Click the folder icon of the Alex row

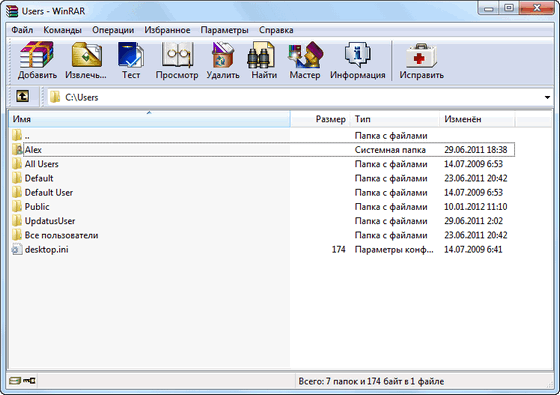[x=17, y=149]
